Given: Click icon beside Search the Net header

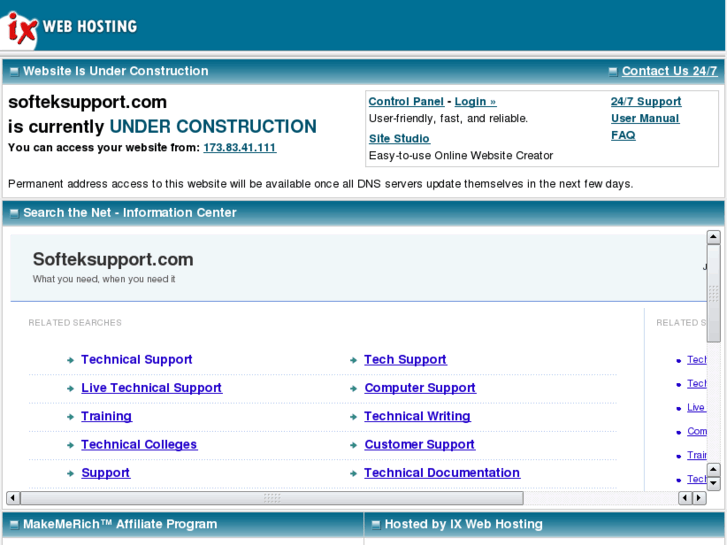Looking at the screenshot, I should coord(14,213).
